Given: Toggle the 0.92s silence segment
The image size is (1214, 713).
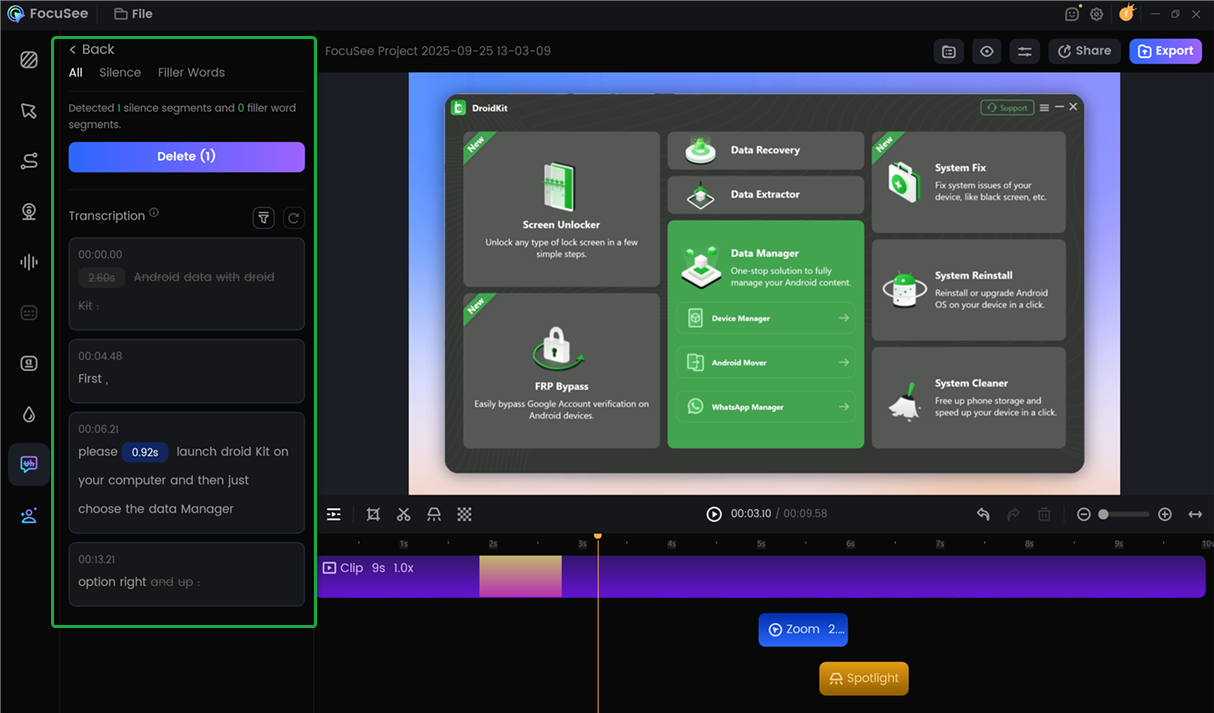Looking at the screenshot, I should tap(145, 452).
